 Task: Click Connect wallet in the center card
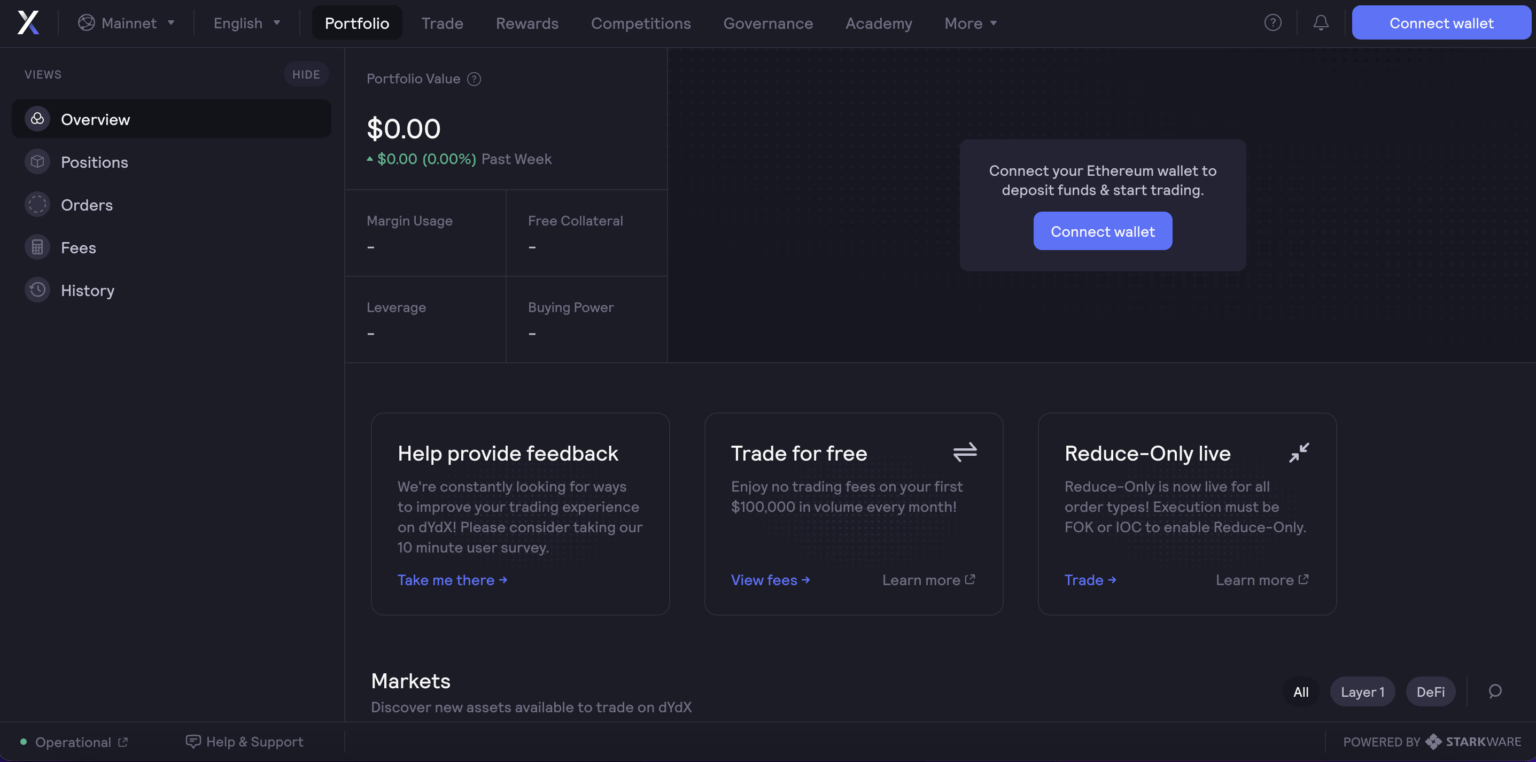[x=1102, y=231]
